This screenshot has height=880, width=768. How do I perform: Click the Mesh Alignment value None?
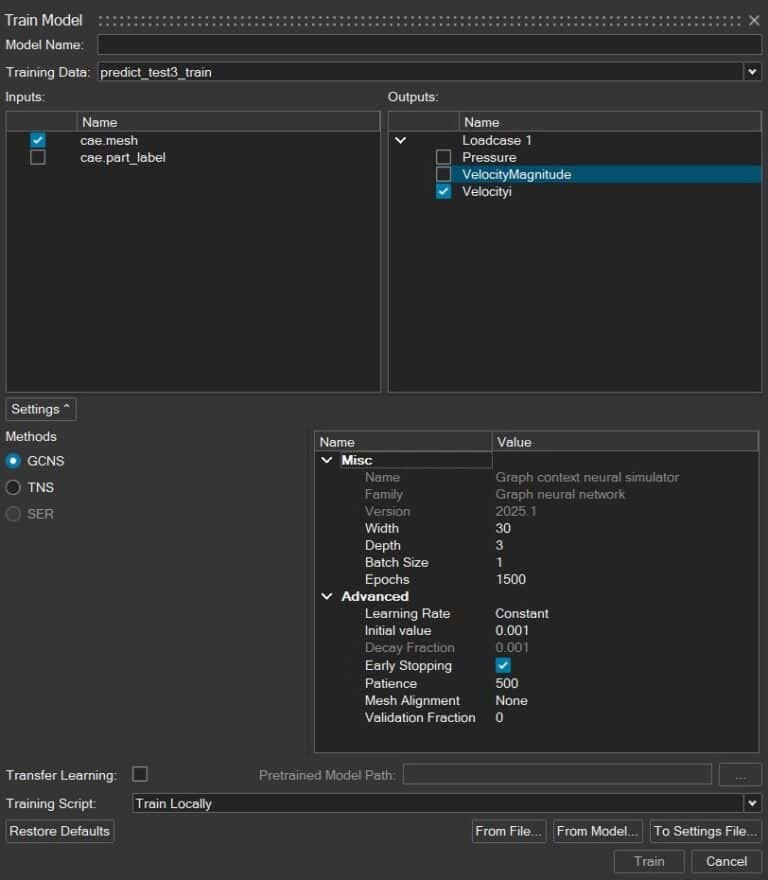point(511,700)
